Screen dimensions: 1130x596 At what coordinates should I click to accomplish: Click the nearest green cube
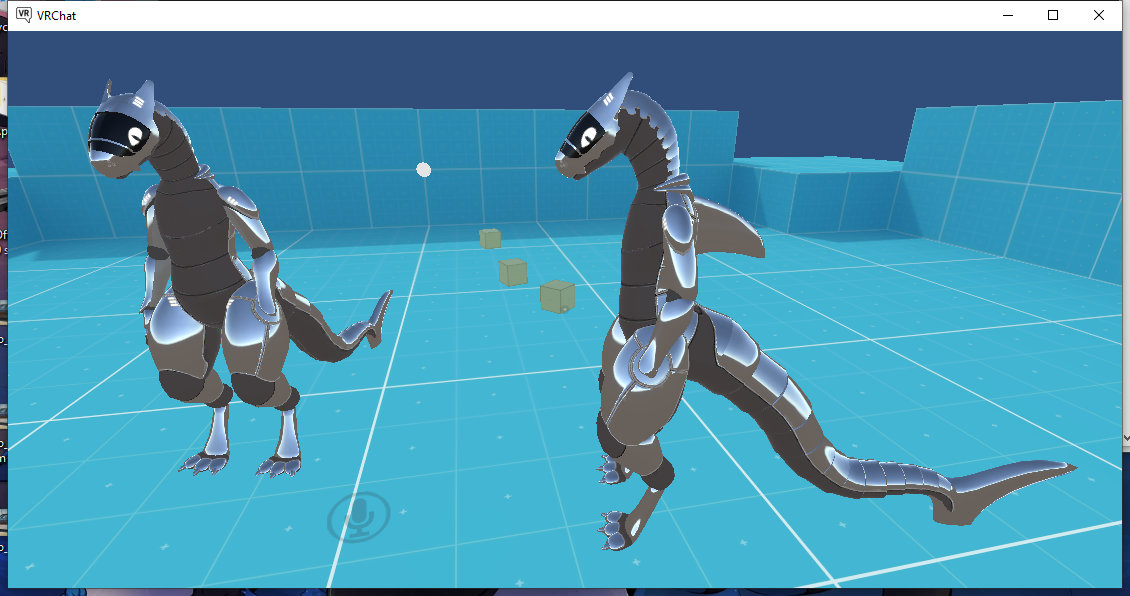coord(558,297)
